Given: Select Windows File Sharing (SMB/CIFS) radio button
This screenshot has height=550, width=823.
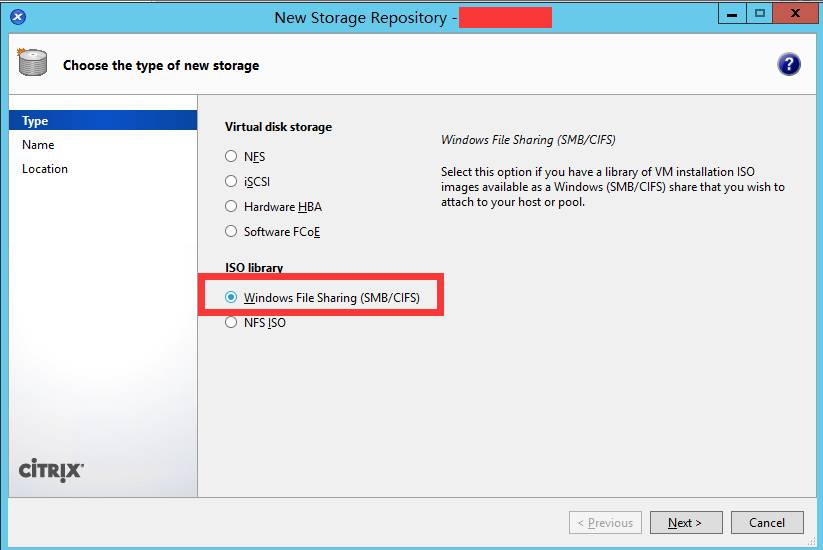Looking at the screenshot, I should point(232,298).
